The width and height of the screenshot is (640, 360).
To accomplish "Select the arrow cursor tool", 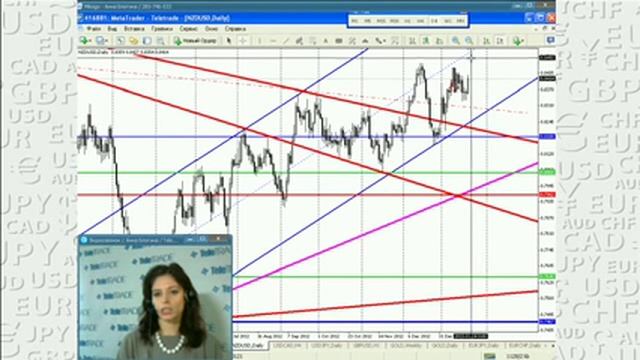I will point(229,40).
